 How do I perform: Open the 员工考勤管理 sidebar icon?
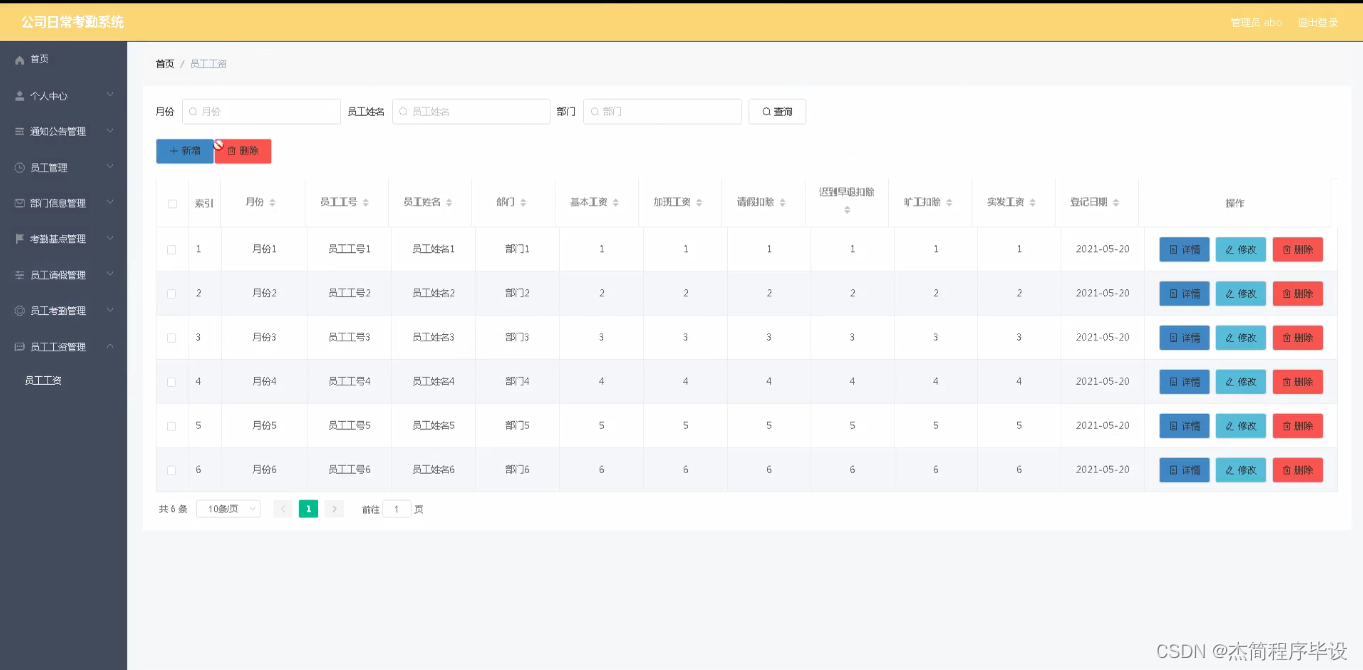click(x=20, y=310)
